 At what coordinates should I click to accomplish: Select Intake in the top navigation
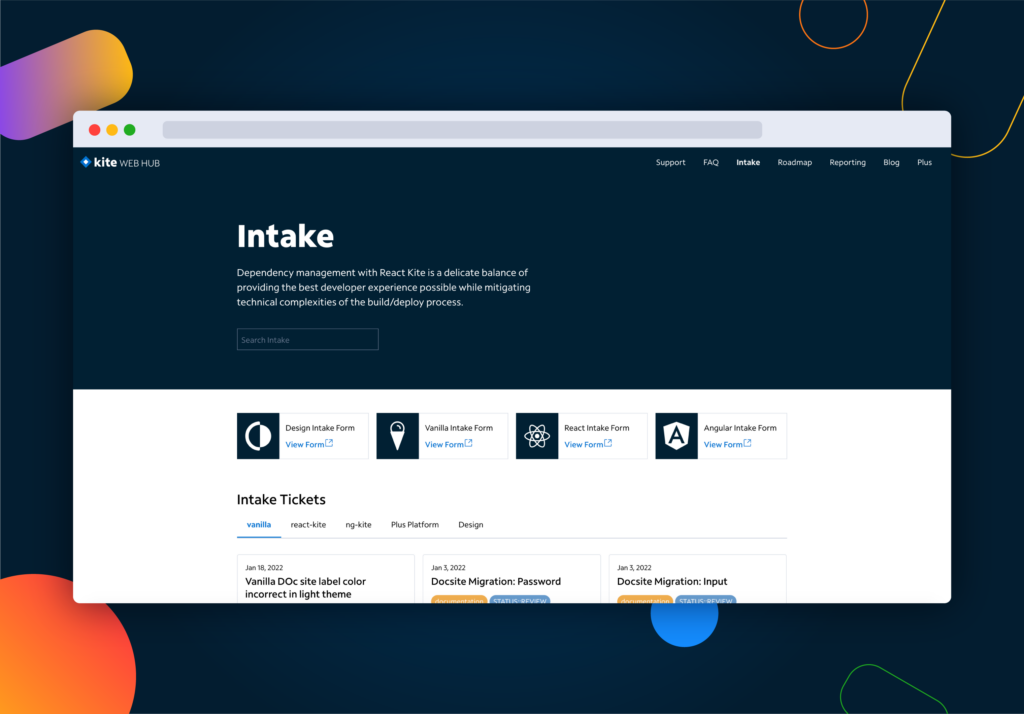point(748,163)
